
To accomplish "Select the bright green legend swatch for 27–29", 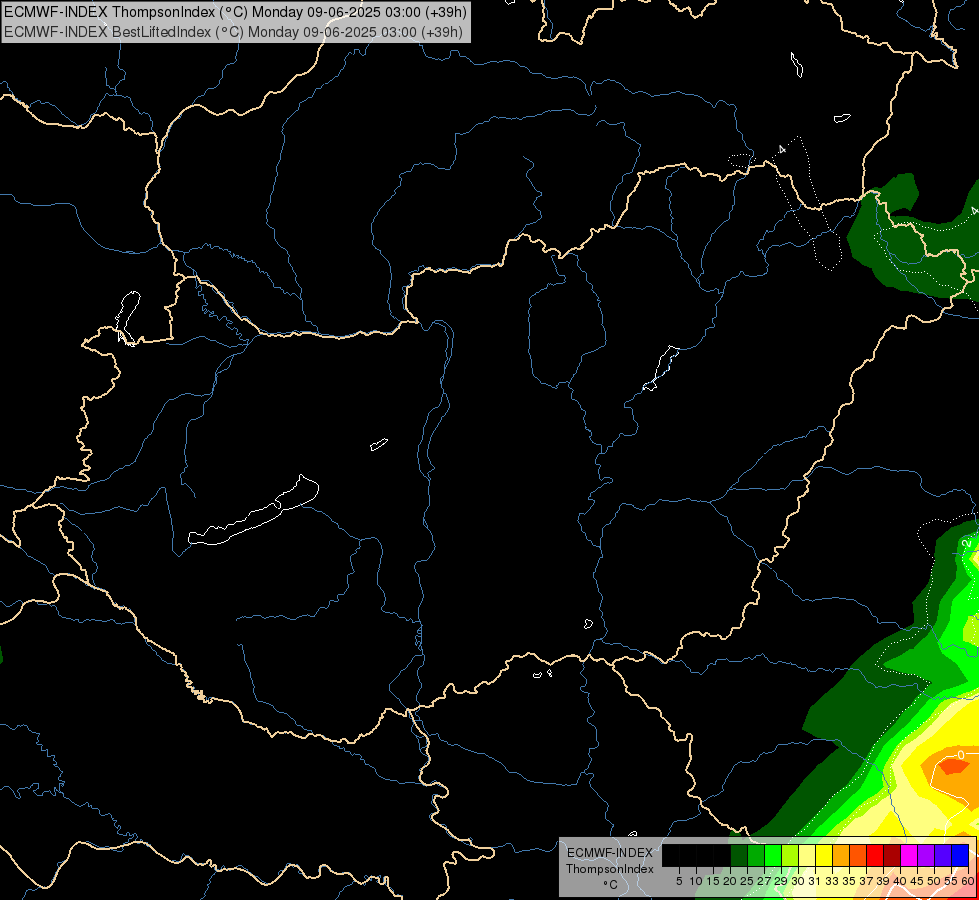I will click(x=773, y=856).
